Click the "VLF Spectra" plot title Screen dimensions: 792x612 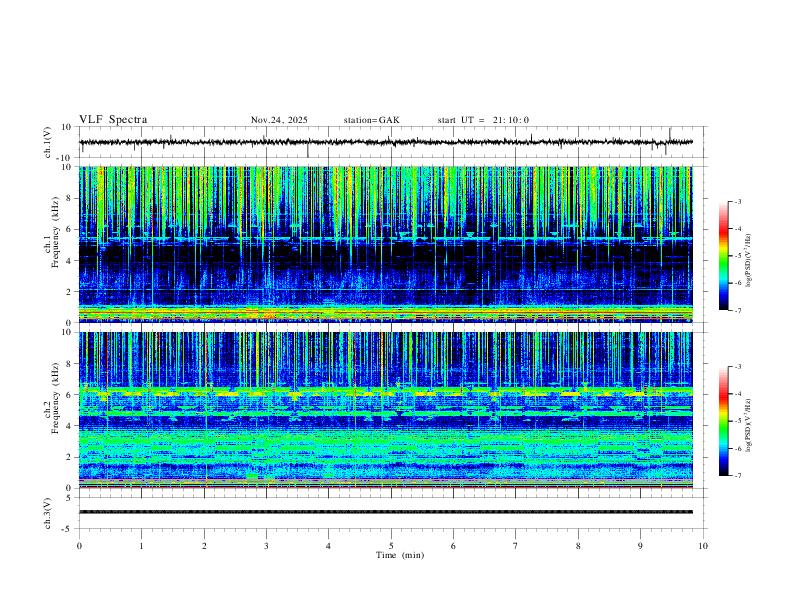[x=113, y=120]
